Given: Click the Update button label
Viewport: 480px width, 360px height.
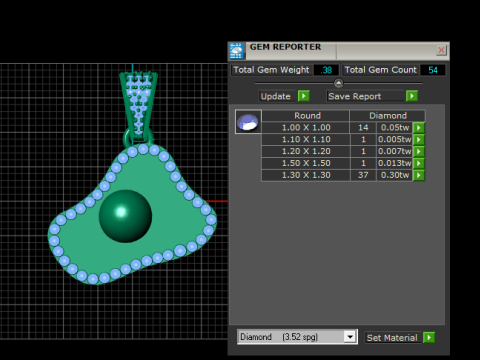Looking at the screenshot, I should point(276,96).
